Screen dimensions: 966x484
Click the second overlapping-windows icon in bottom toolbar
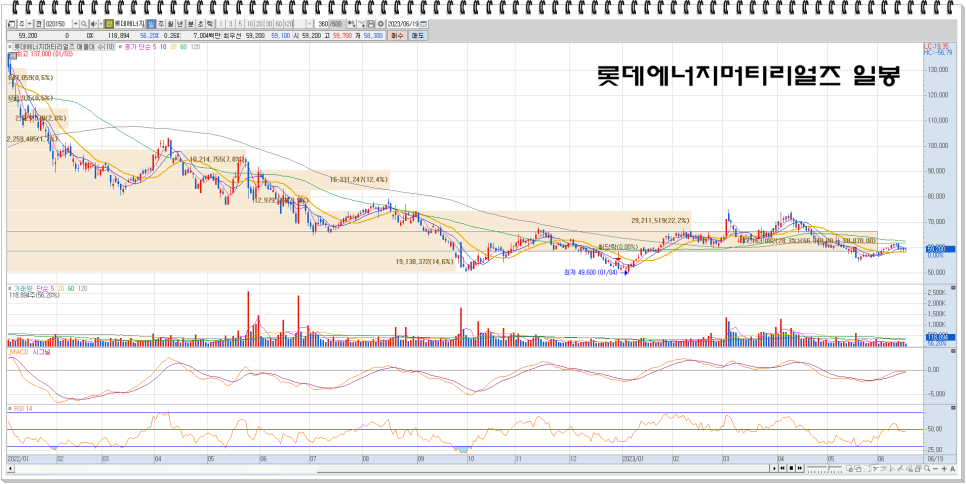coord(858,469)
